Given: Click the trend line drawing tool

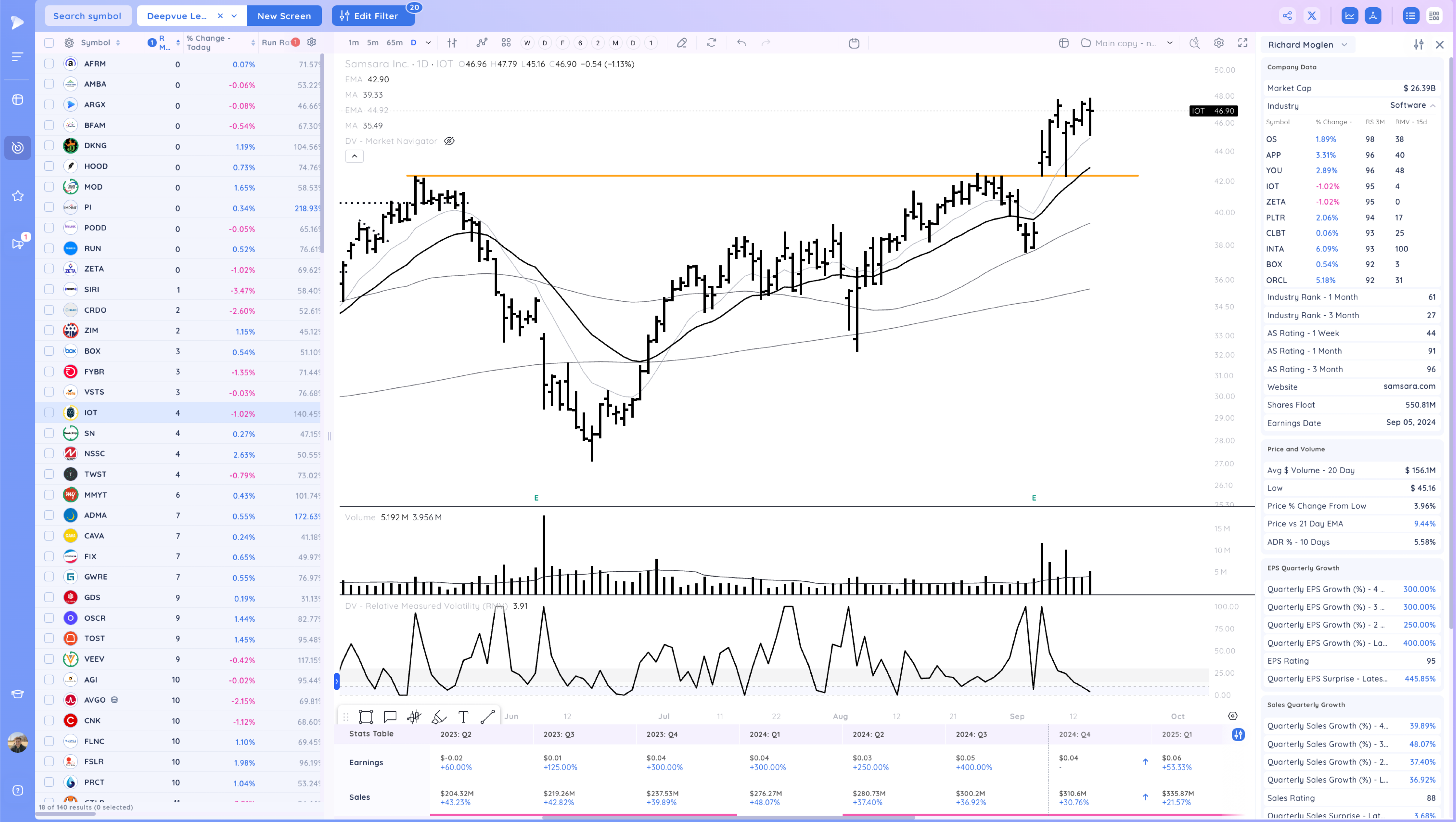Looking at the screenshot, I should pyautogui.click(x=487, y=717).
